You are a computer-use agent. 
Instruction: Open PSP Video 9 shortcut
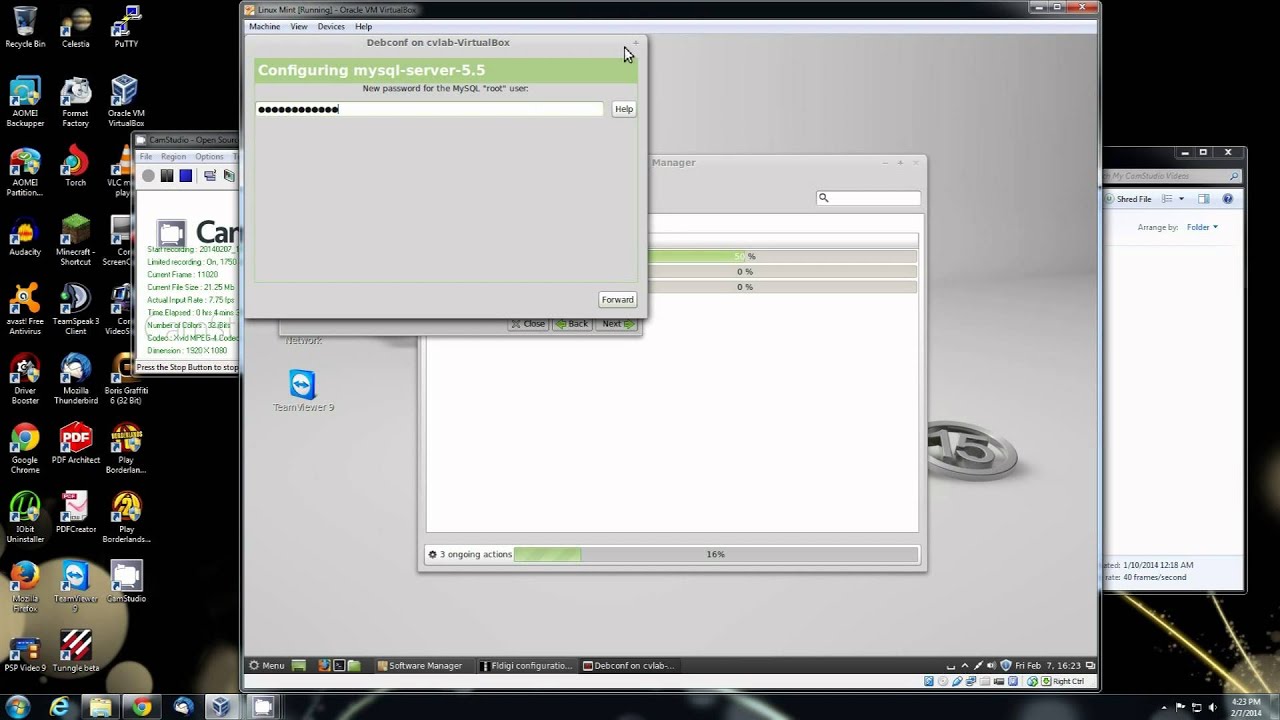pos(25,651)
